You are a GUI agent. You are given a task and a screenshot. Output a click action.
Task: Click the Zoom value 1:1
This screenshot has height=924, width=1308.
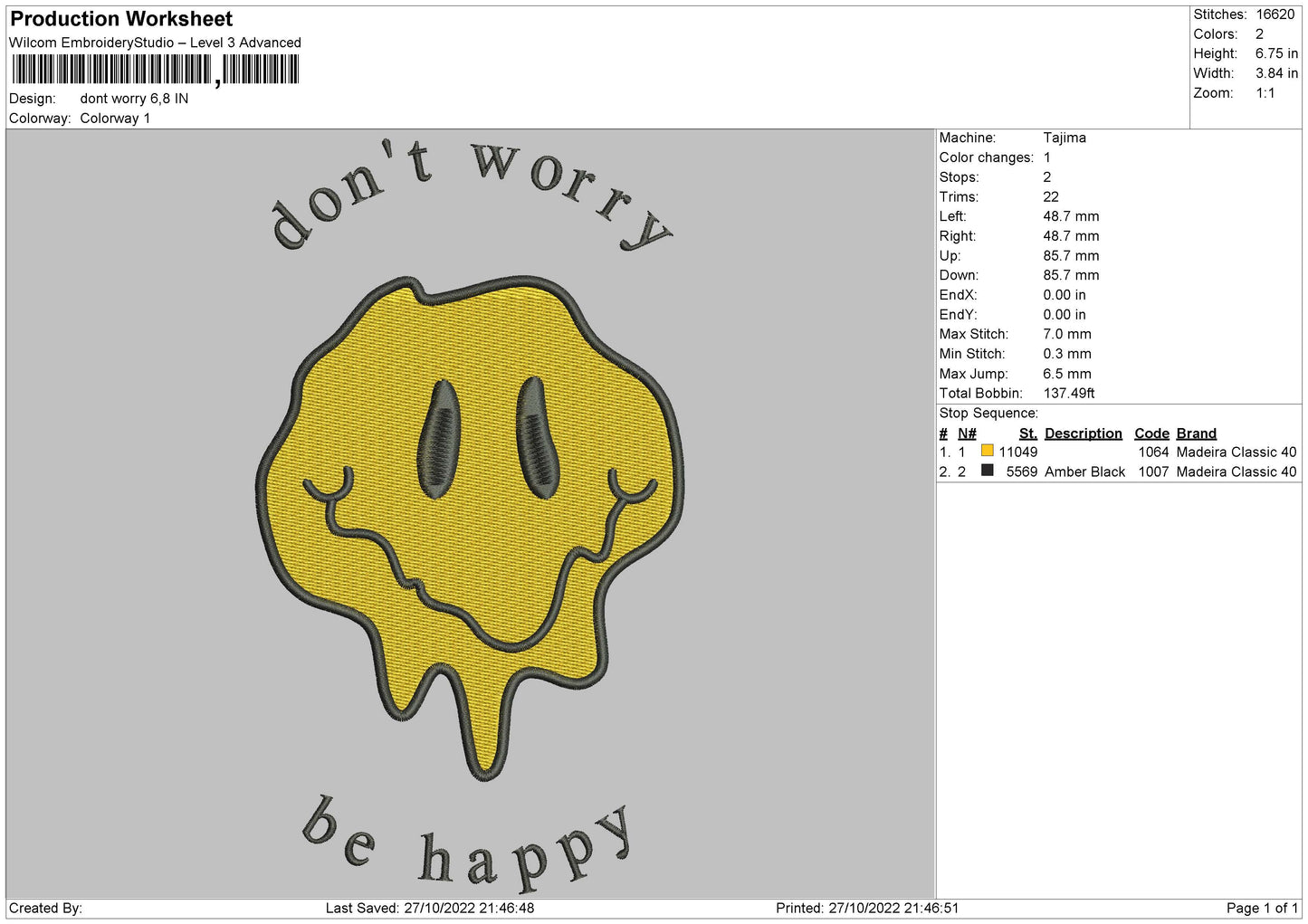(1265, 93)
